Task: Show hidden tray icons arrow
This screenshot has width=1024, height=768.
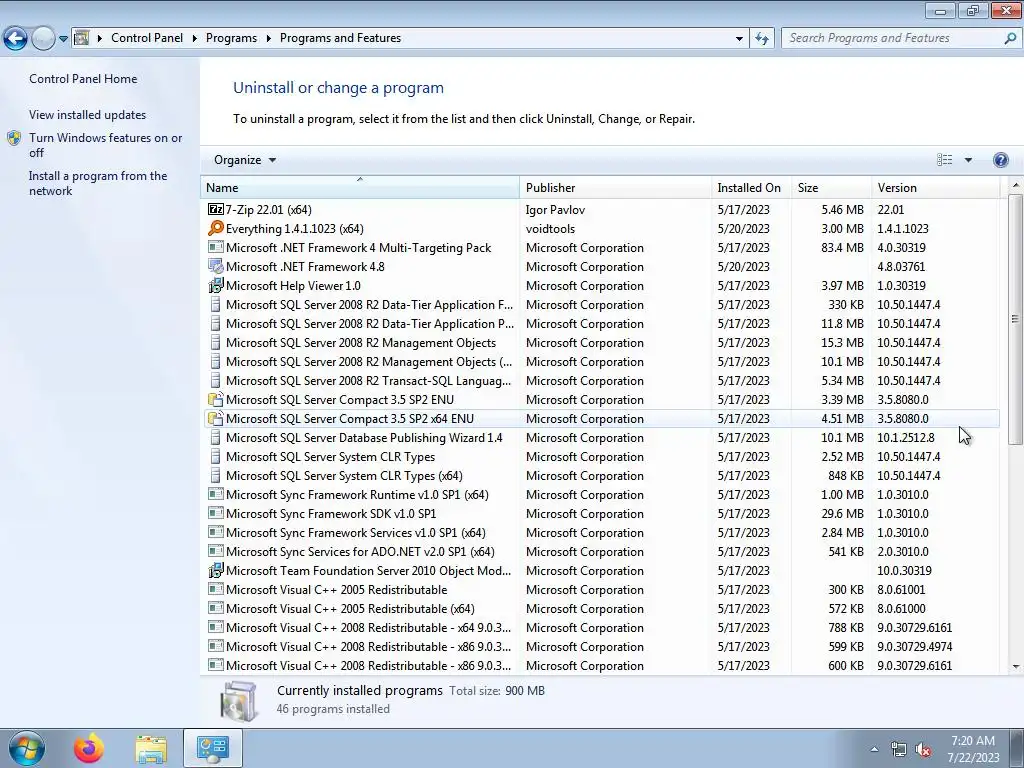Action: click(x=874, y=749)
